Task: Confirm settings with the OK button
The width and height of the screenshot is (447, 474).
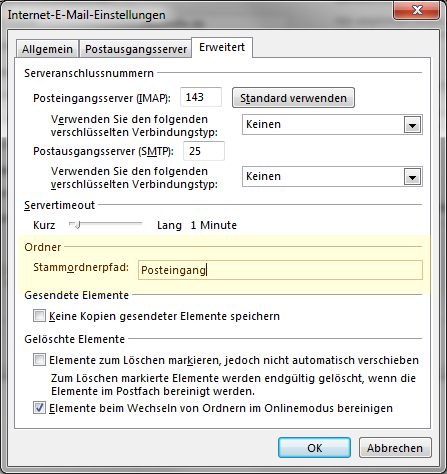Action: coord(314,448)
